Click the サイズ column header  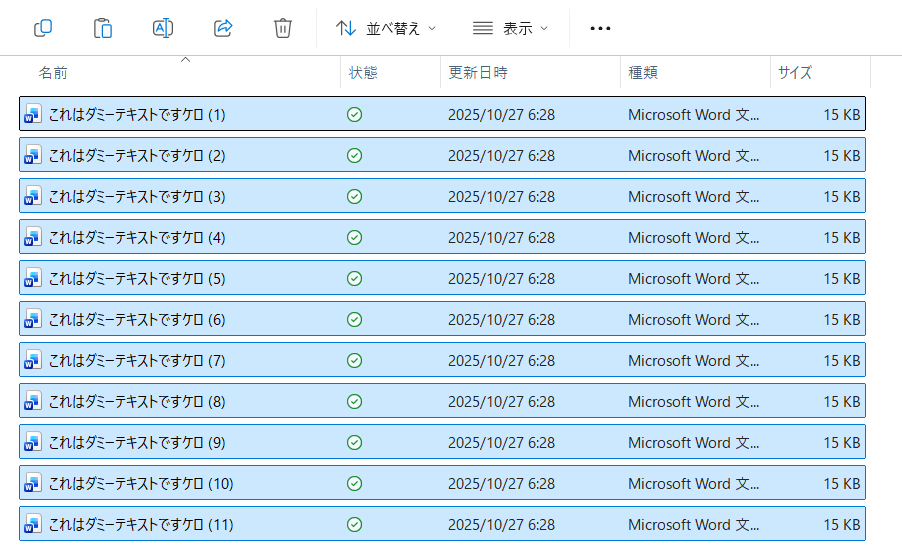(795, 73)
